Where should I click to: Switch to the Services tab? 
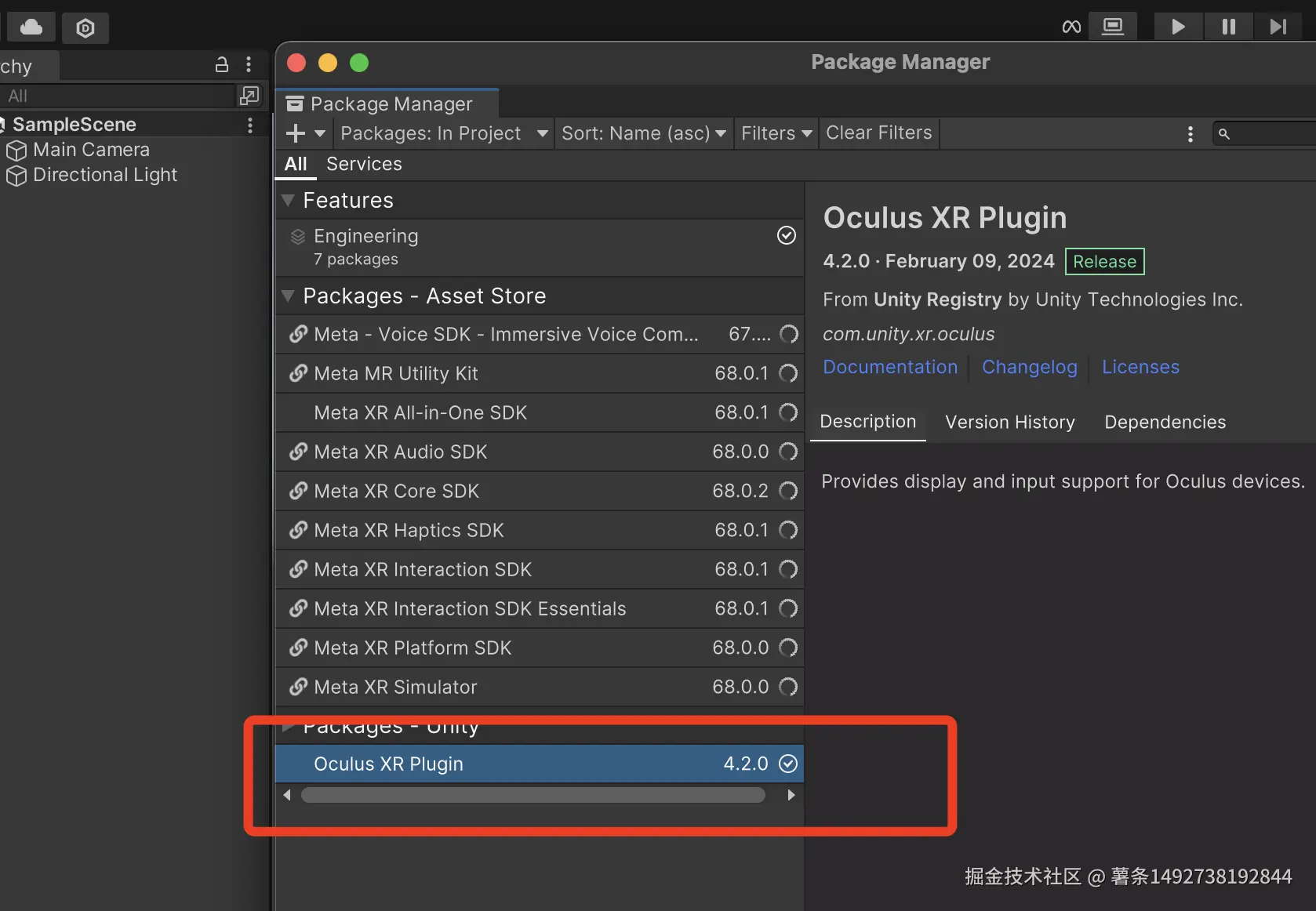(364, 164)
